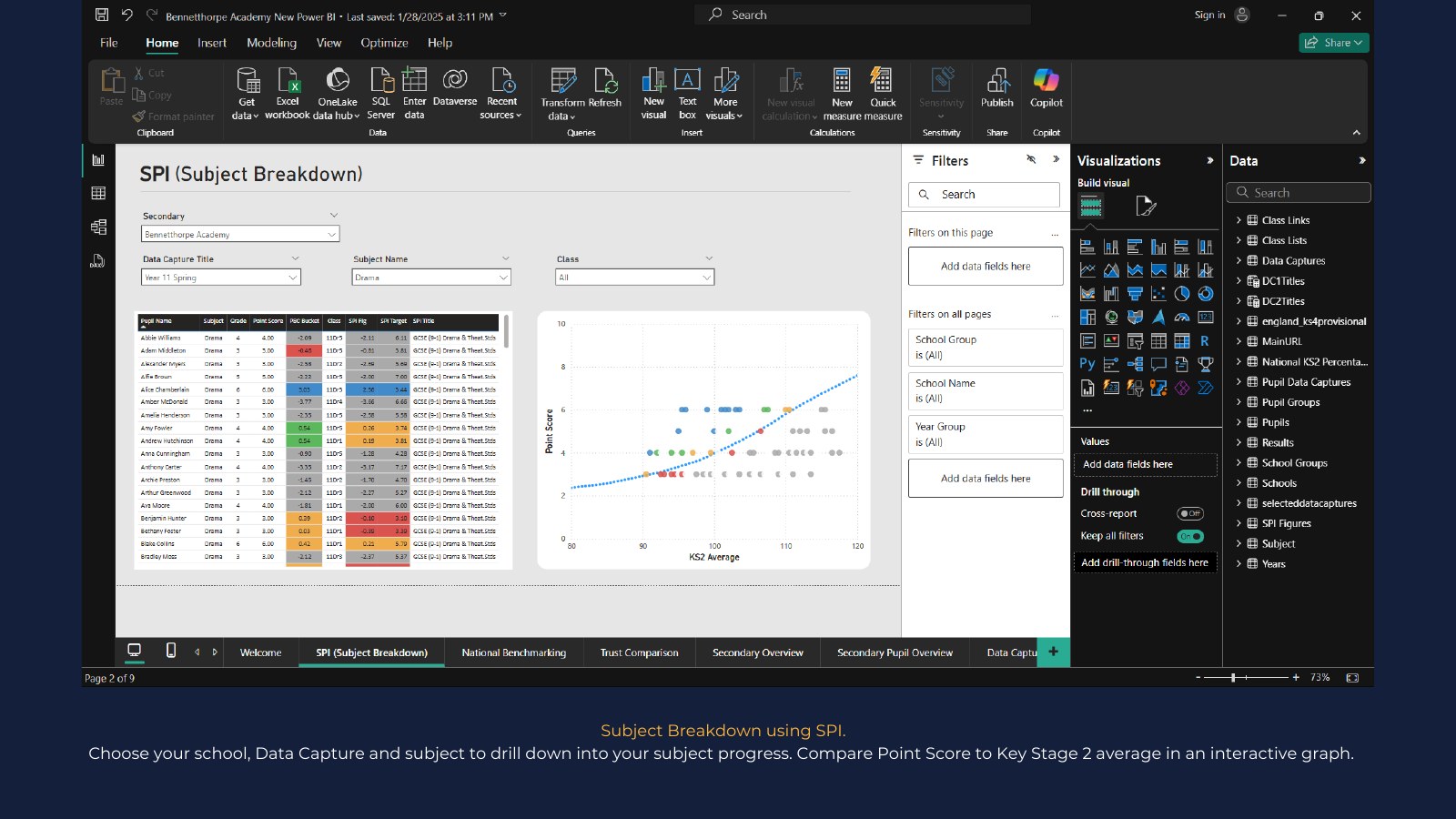Switch to Table view in left sidebar
Image resolution: width=1456 pixels, height=819 pixels.
[x=98, y=193]
